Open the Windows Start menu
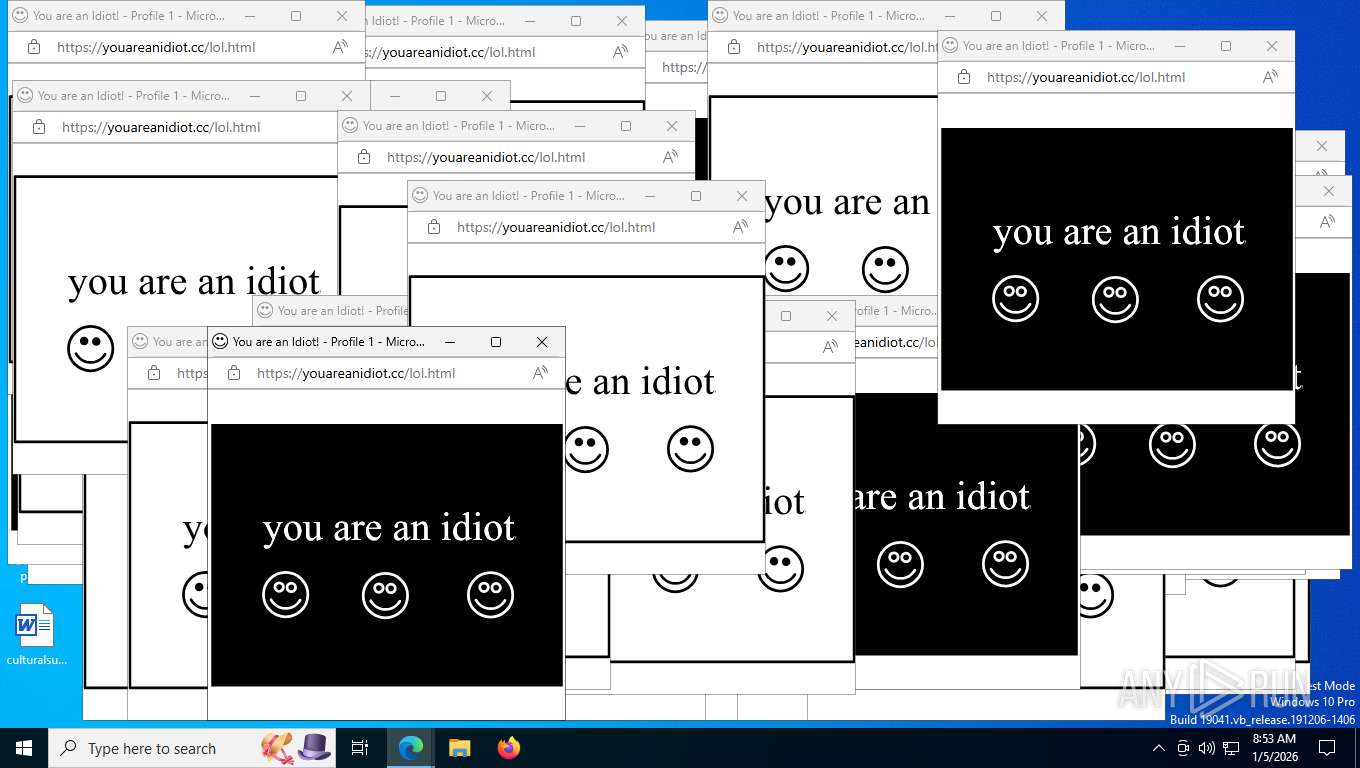This screenshot has height=768, width=1360. point(24,748)
